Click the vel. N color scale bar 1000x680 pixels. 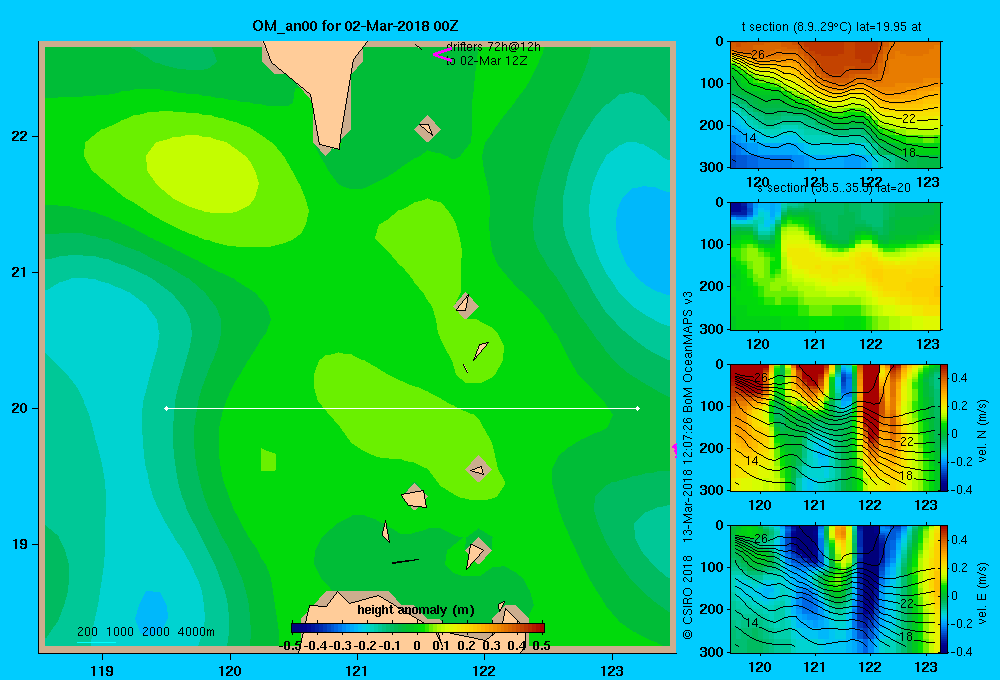(x=945, y=427)
